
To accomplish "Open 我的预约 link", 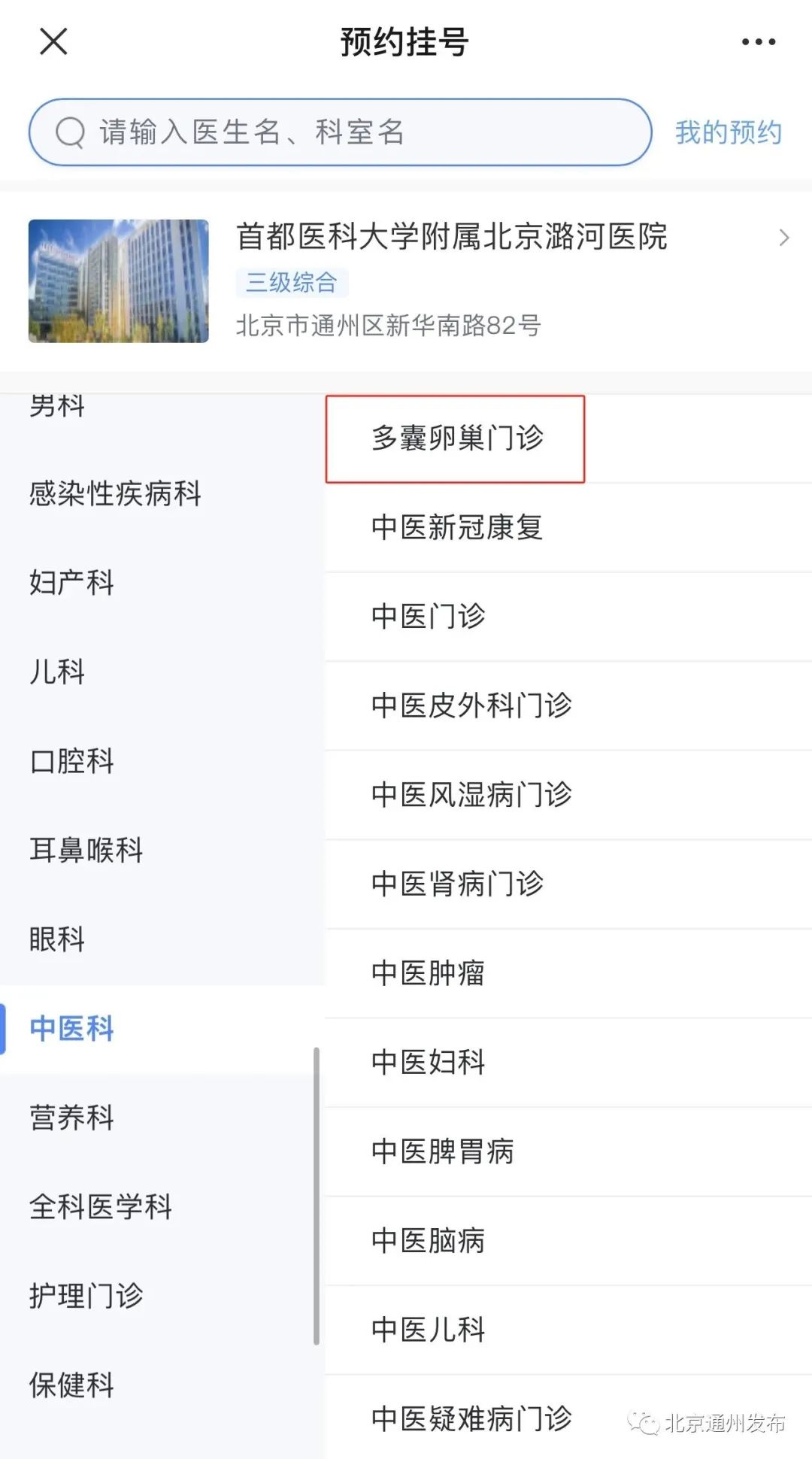I will [x=728, y=132].
